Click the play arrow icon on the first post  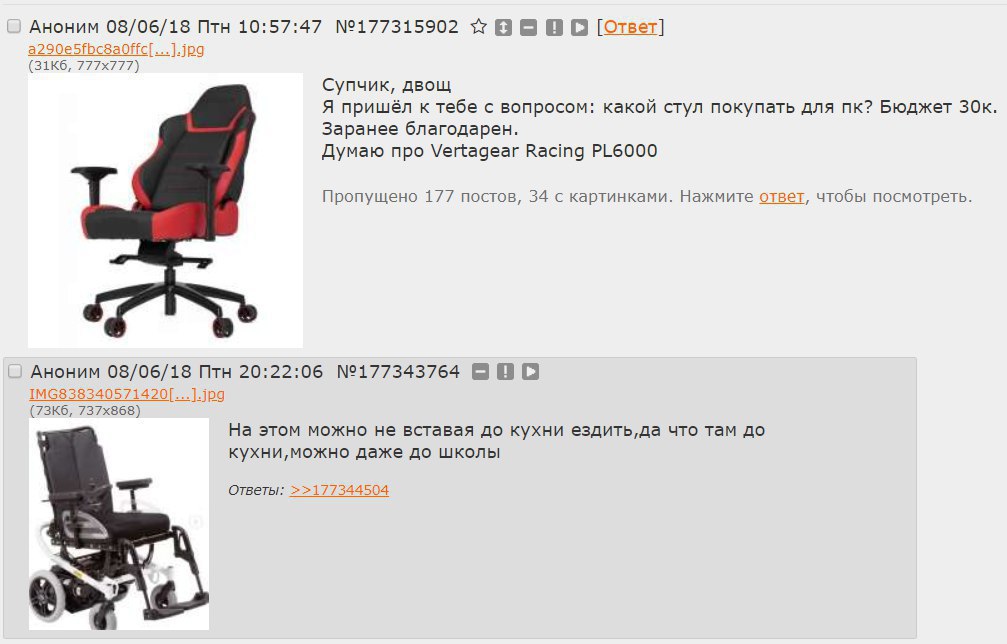point(579,27)
